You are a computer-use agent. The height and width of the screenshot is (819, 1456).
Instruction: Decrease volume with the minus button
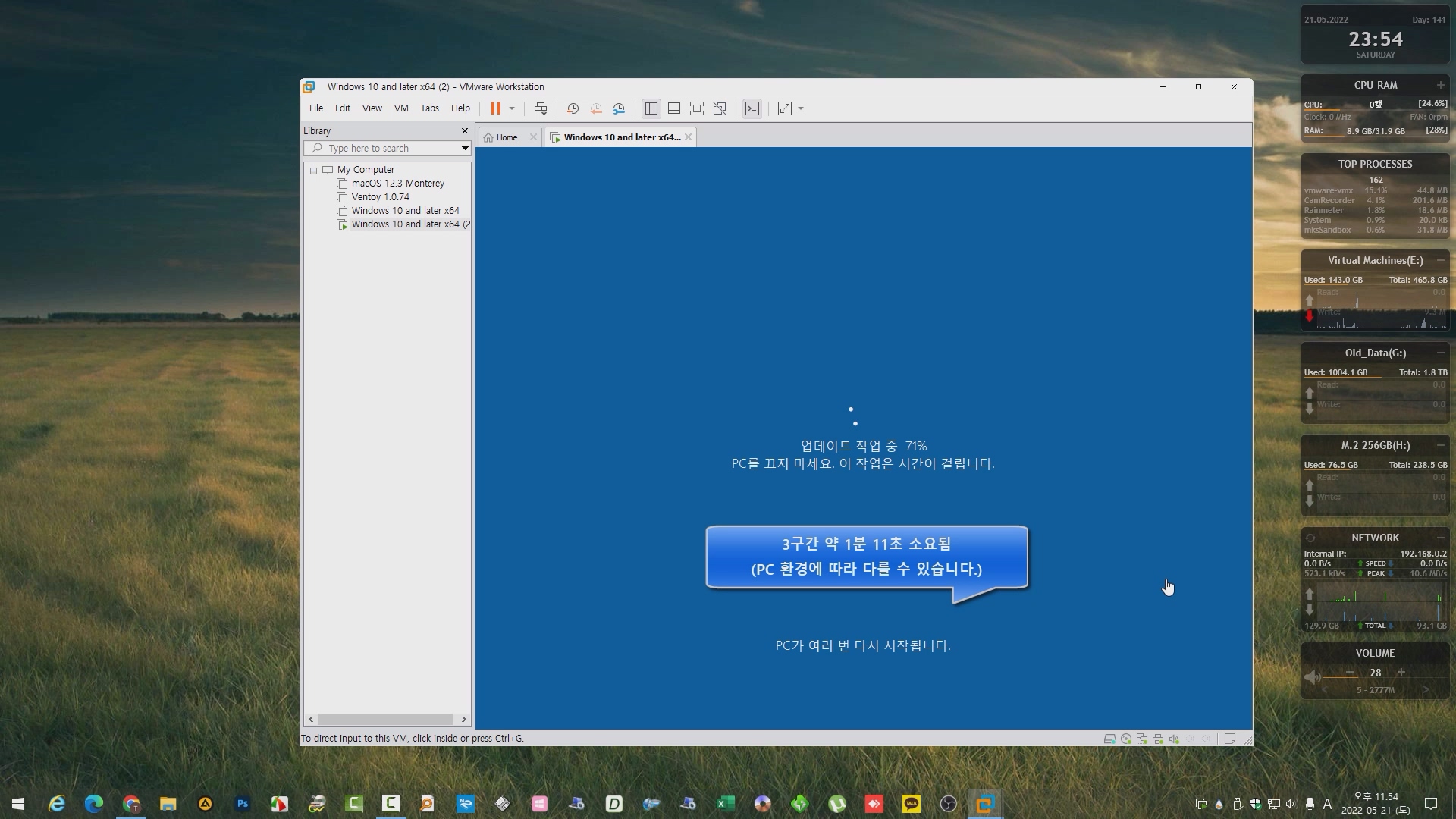pyautogui.click(x=1350, y=673)
